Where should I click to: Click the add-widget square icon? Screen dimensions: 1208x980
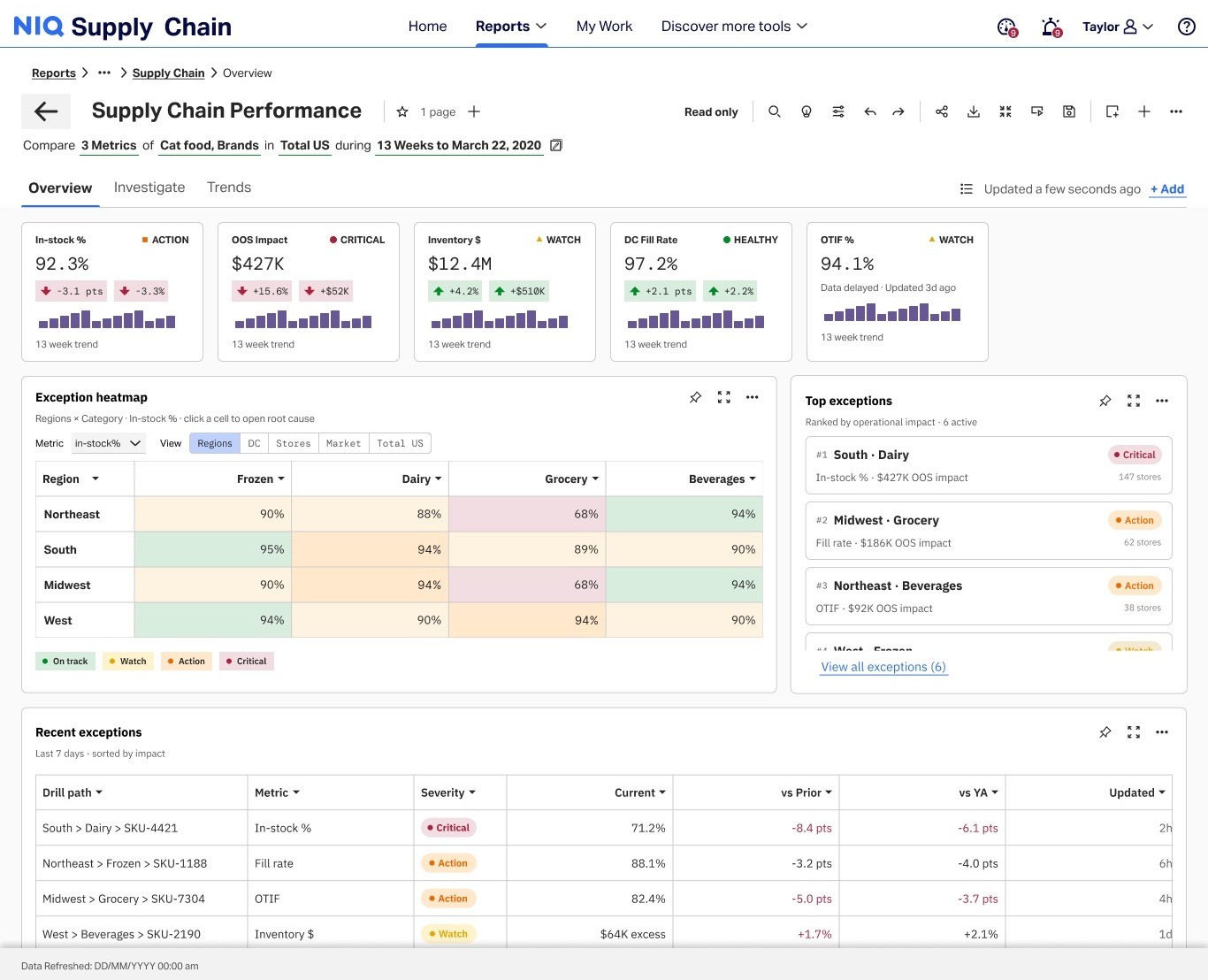1112,111
